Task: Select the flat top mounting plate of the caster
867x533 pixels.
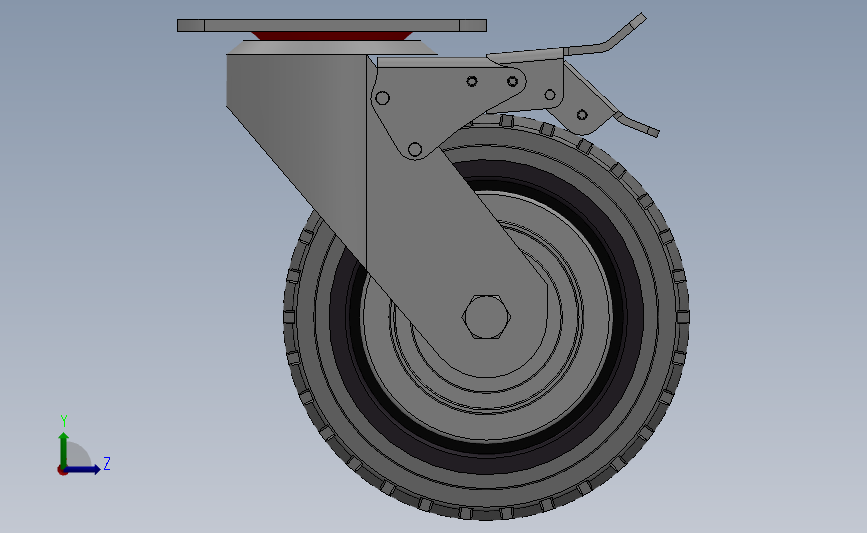Action: click(x=332, y=25)
